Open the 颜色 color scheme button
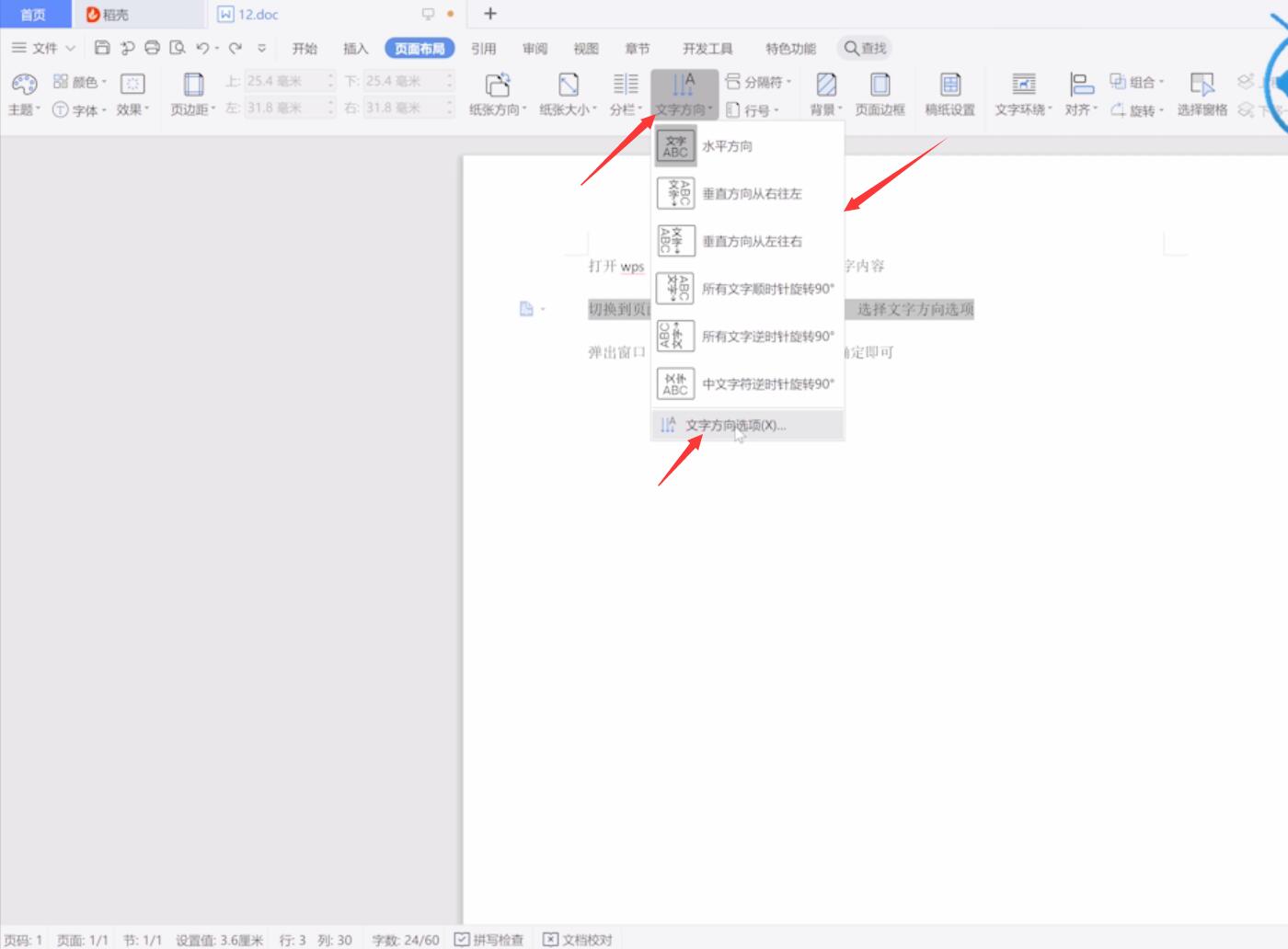1288x949 pixels. (80, 82)
